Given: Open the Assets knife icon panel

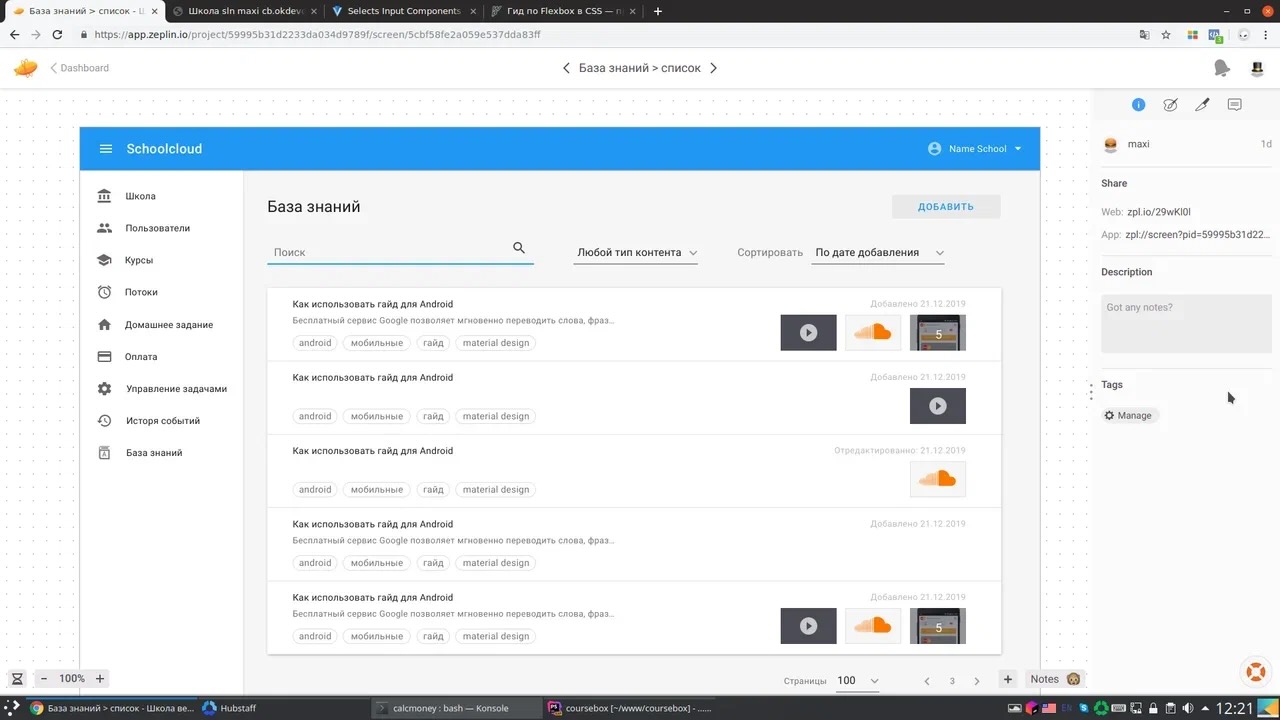Looking at the screenshot, I should tap(1202, 105).
